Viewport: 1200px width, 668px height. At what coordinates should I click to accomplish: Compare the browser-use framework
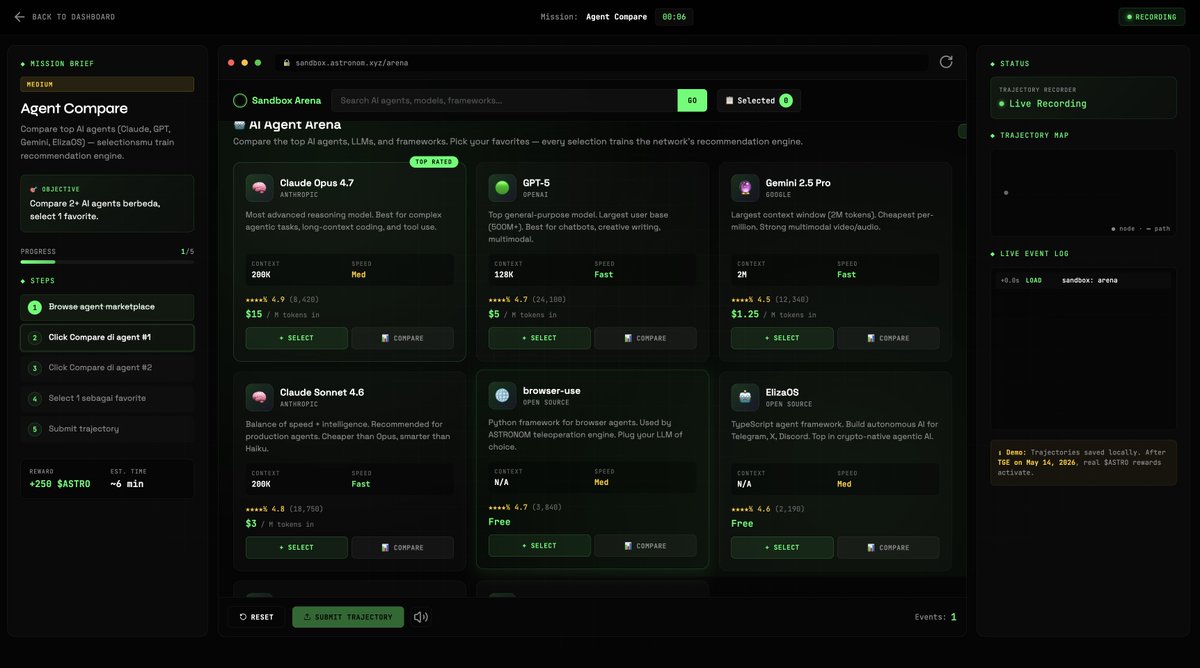646,545
